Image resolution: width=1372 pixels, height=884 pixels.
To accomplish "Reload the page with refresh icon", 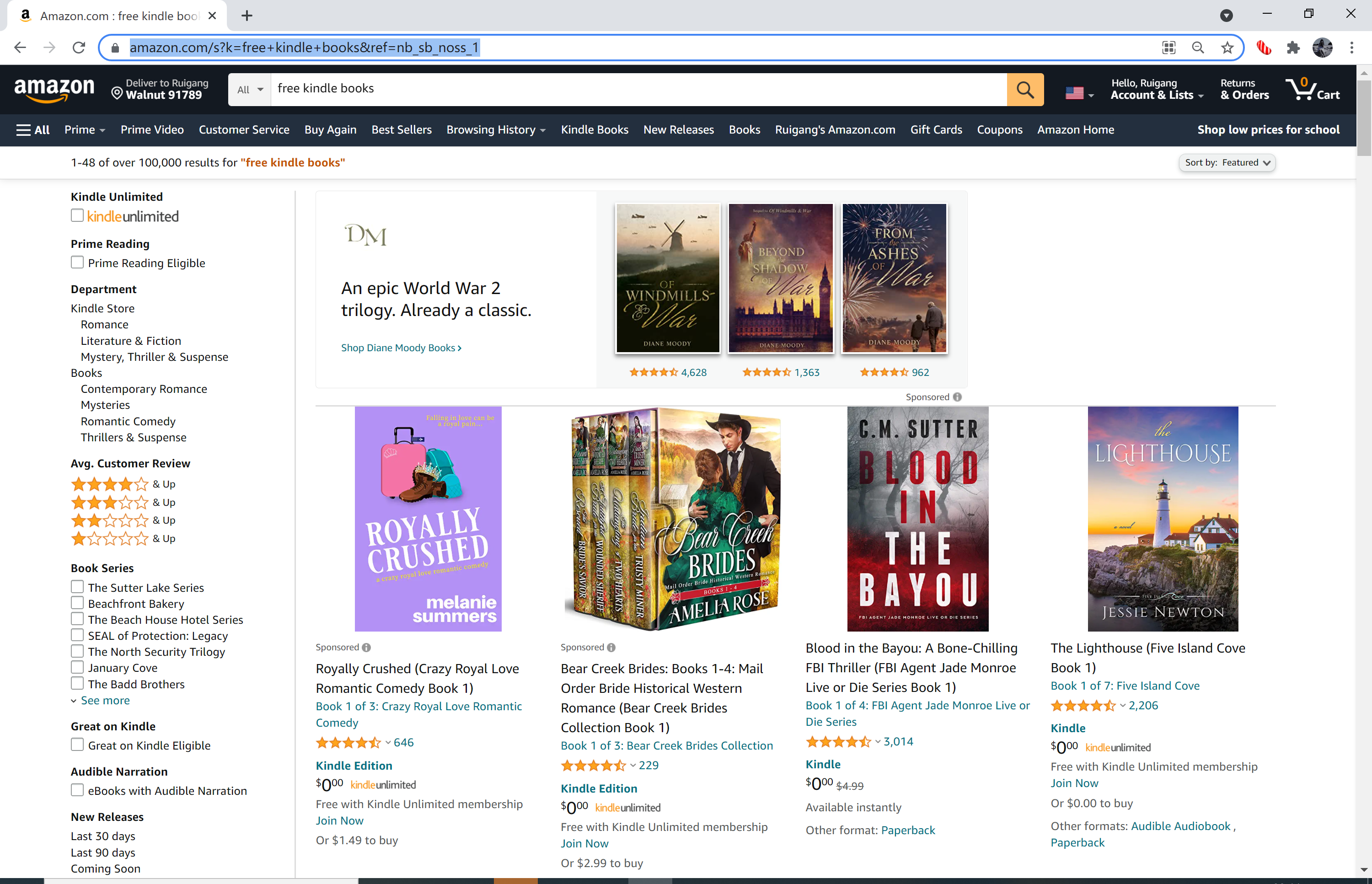I will click(79, 48).
